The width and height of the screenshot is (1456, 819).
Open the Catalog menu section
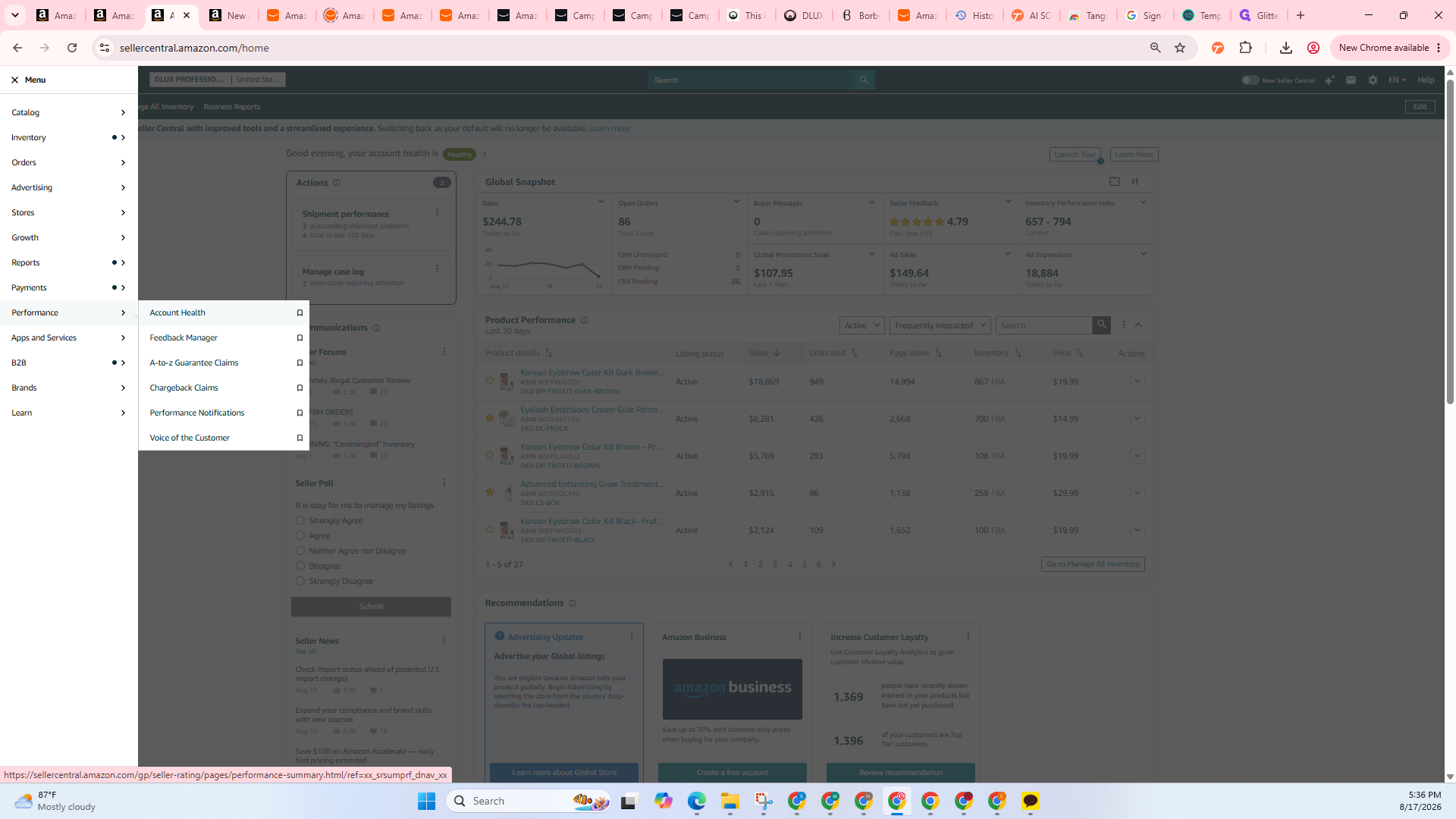69,112
